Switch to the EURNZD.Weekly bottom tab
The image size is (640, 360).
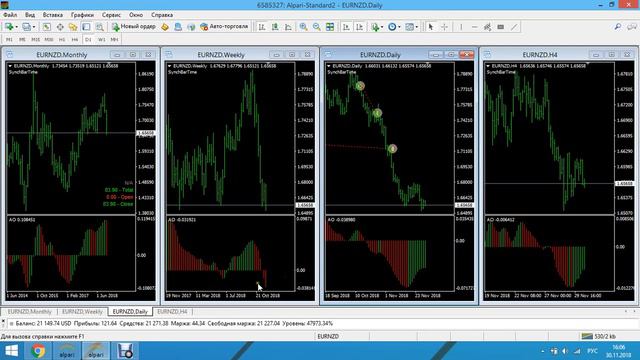tap(82, 311)
